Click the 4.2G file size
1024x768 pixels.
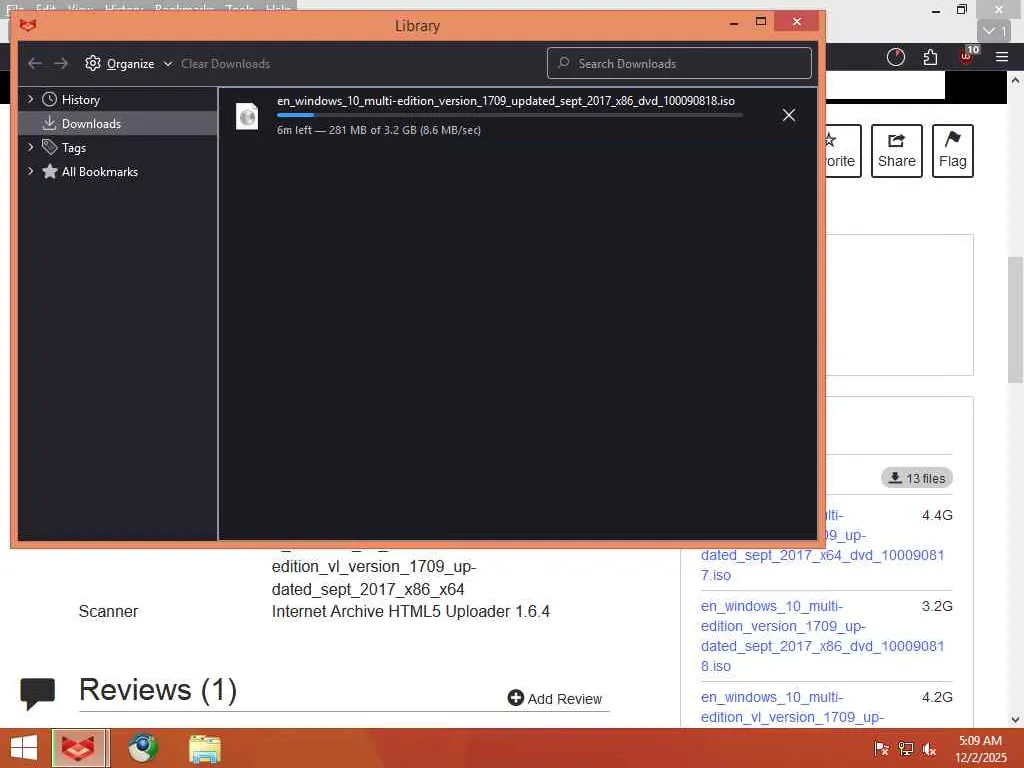click(x=937, y=697)
